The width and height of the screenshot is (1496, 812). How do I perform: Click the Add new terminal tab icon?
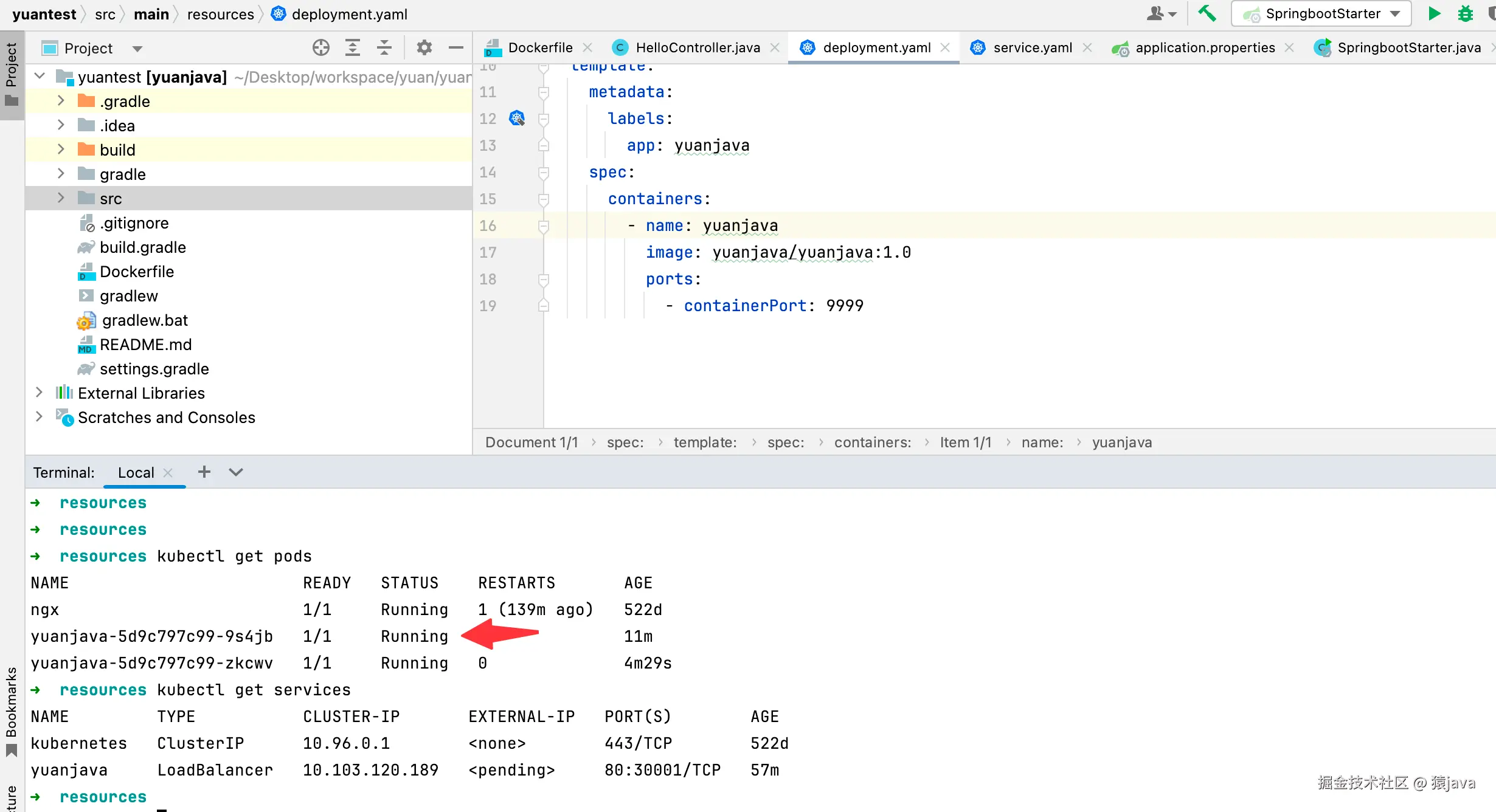205,472
